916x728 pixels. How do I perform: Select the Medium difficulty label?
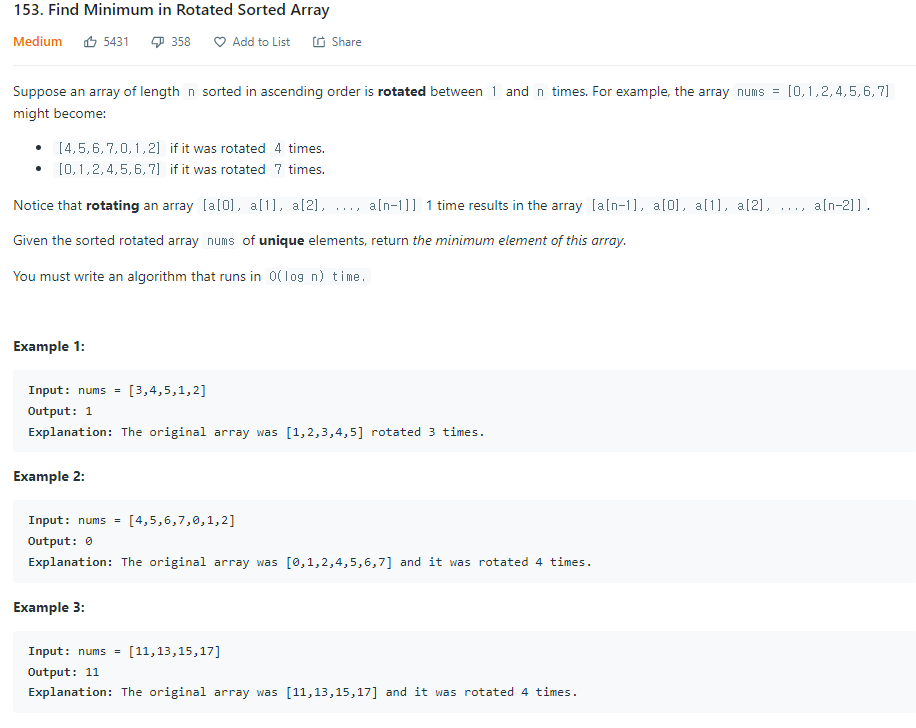point(37,42)
